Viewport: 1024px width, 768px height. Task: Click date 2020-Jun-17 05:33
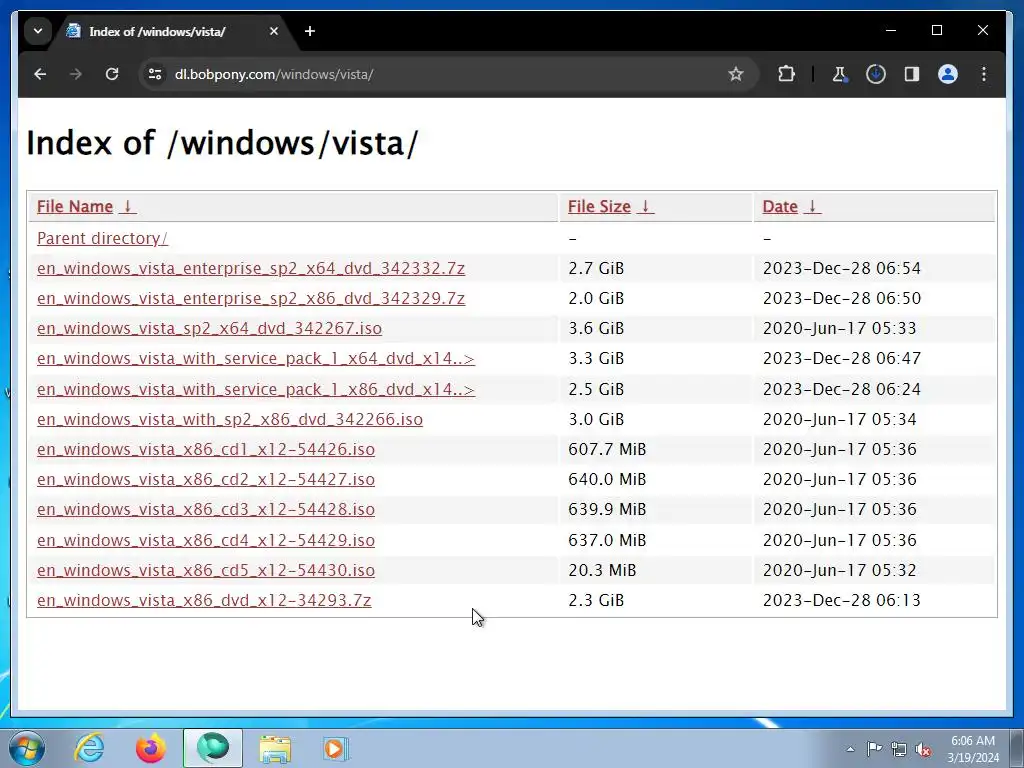coord(839,328)
